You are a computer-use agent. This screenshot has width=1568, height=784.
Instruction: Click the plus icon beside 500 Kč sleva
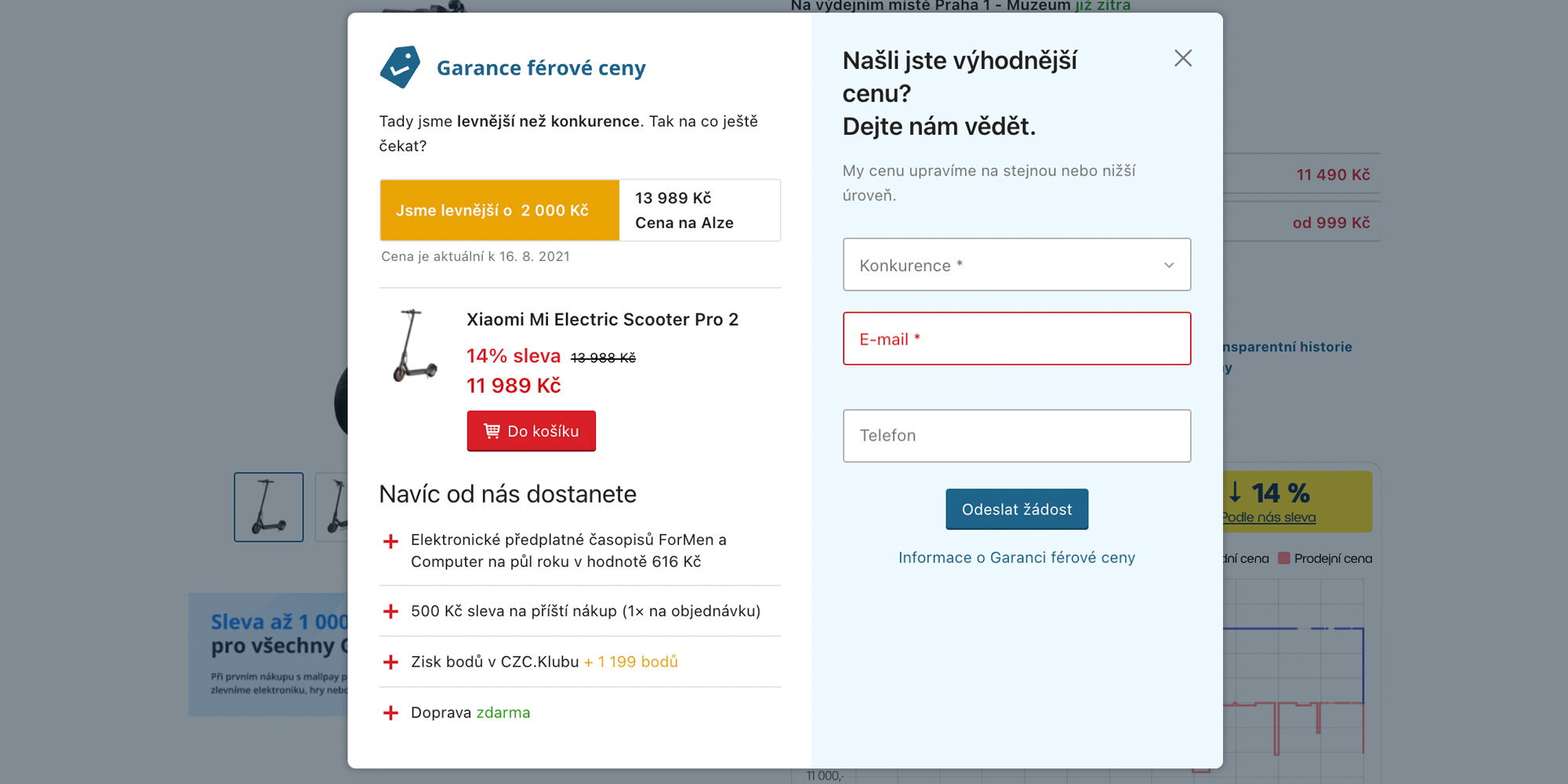(390, 612)
